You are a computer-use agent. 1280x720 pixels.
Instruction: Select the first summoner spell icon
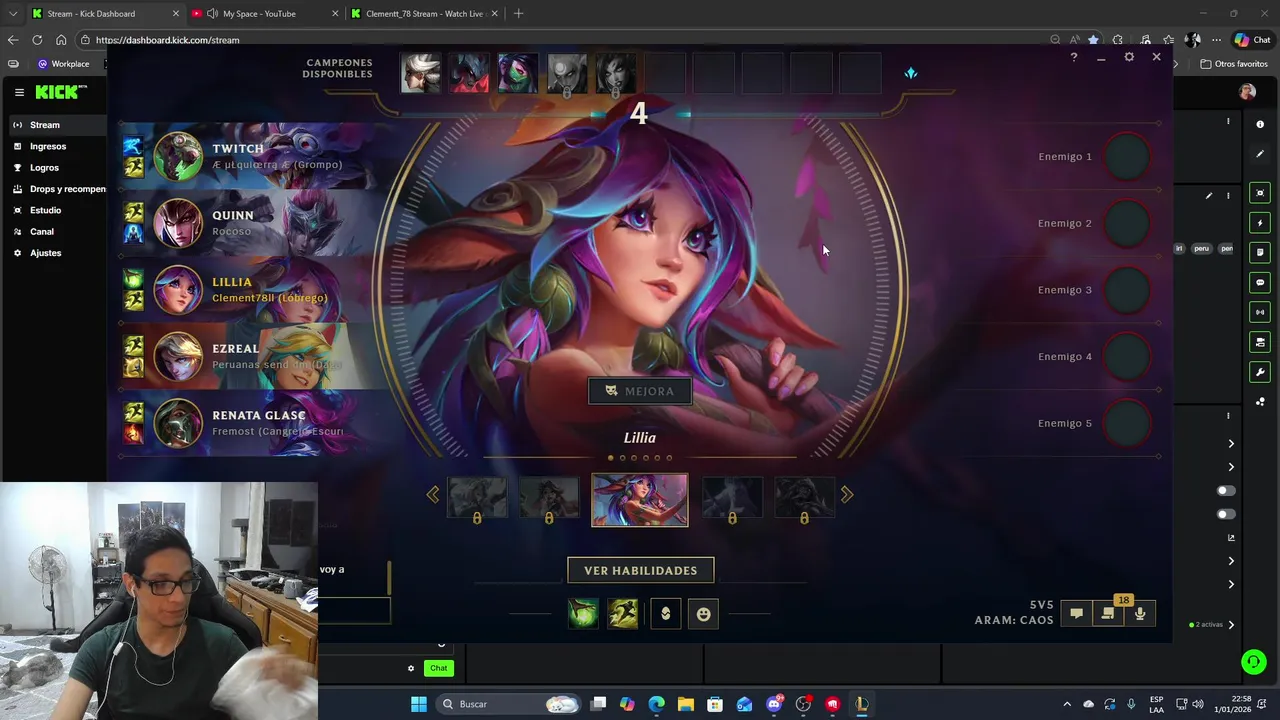[584, 614]
